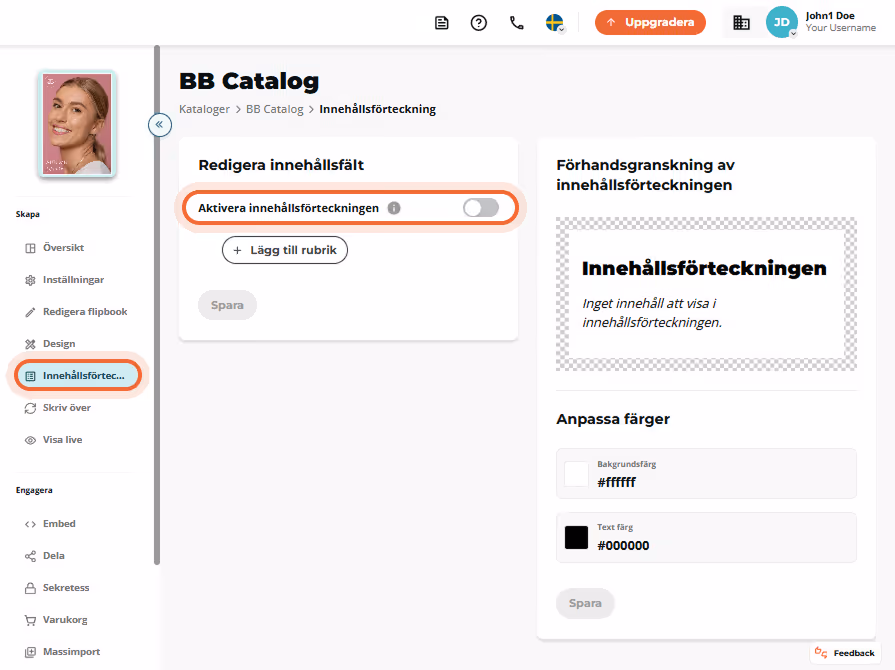Open the black Text färg swatch

576,538
